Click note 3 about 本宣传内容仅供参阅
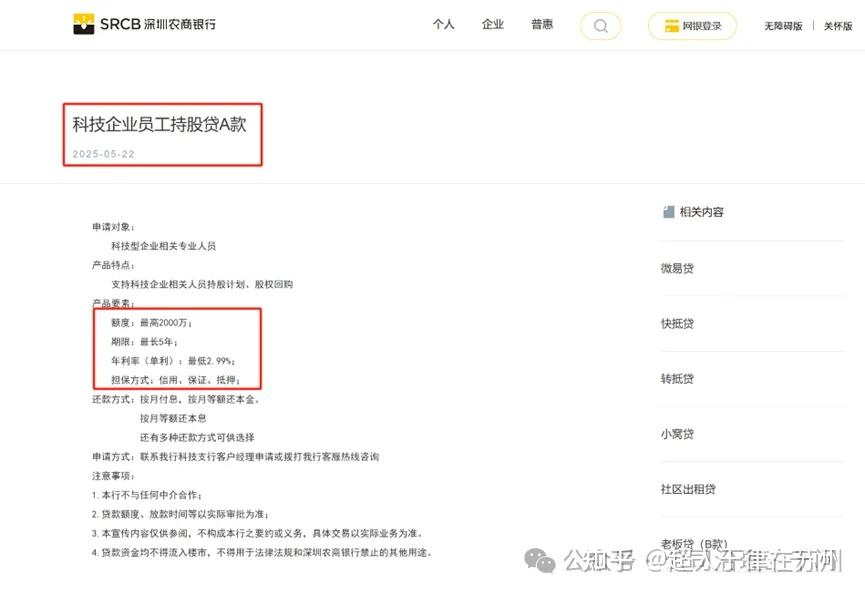Image resolution: width=865 pixels, height=595 pixels. click(258, 533)
